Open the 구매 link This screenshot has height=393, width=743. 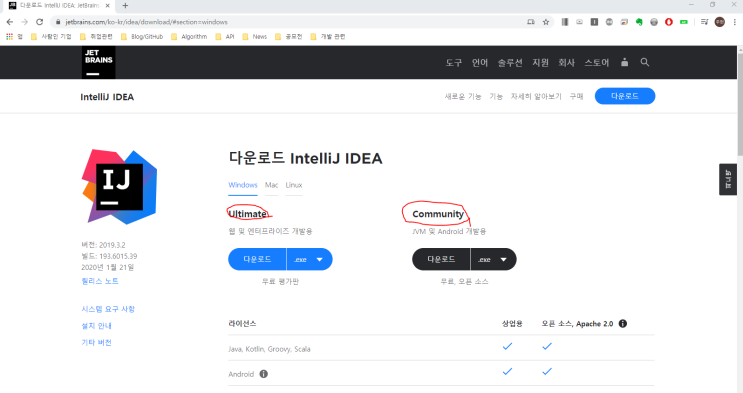(576, 96)
